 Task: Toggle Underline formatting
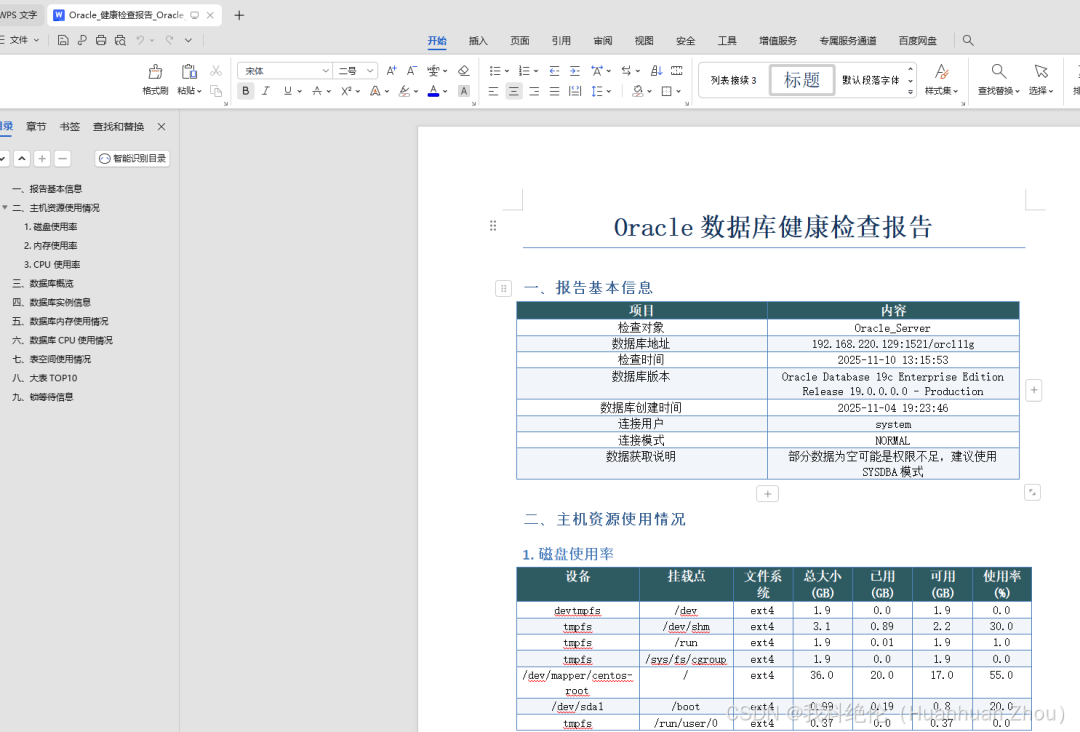[288, 91]
